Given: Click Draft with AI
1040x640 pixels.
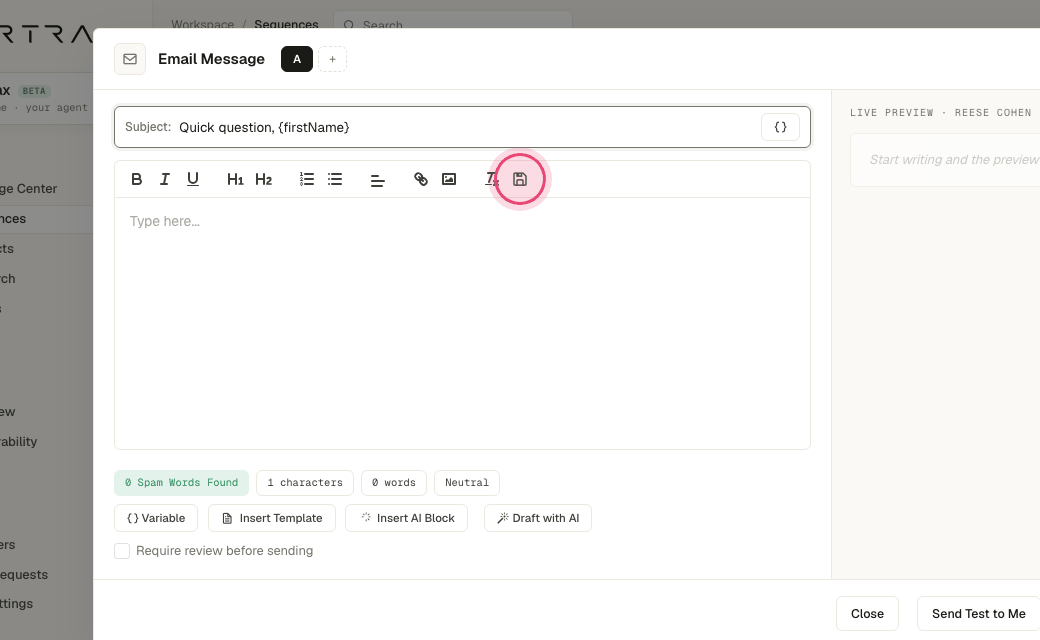Looking at the screenshot, I should 538,518.
